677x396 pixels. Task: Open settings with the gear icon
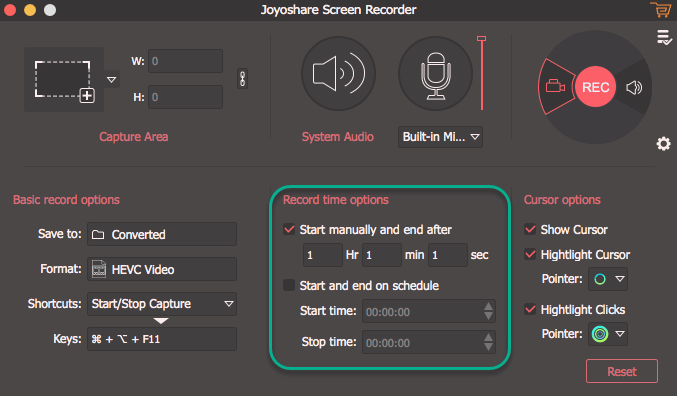click(664, 144)
